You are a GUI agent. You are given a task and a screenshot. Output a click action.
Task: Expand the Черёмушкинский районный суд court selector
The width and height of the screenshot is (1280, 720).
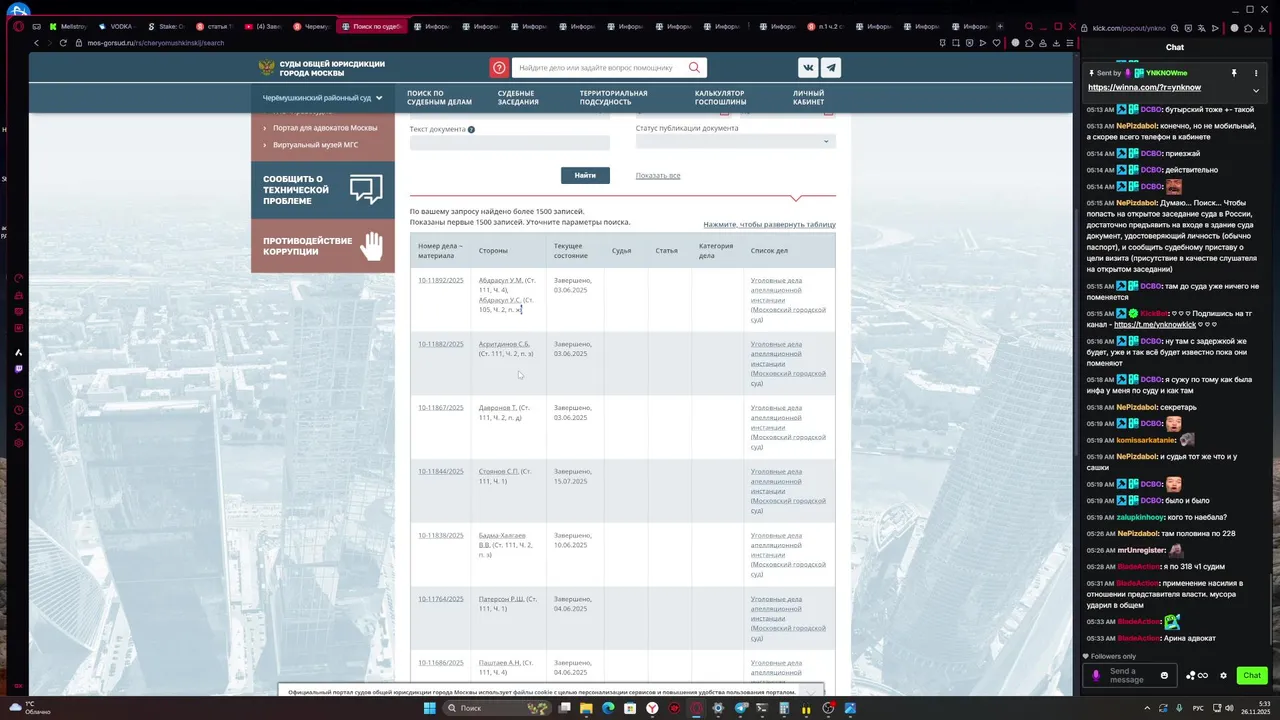[x=322, y=98]
